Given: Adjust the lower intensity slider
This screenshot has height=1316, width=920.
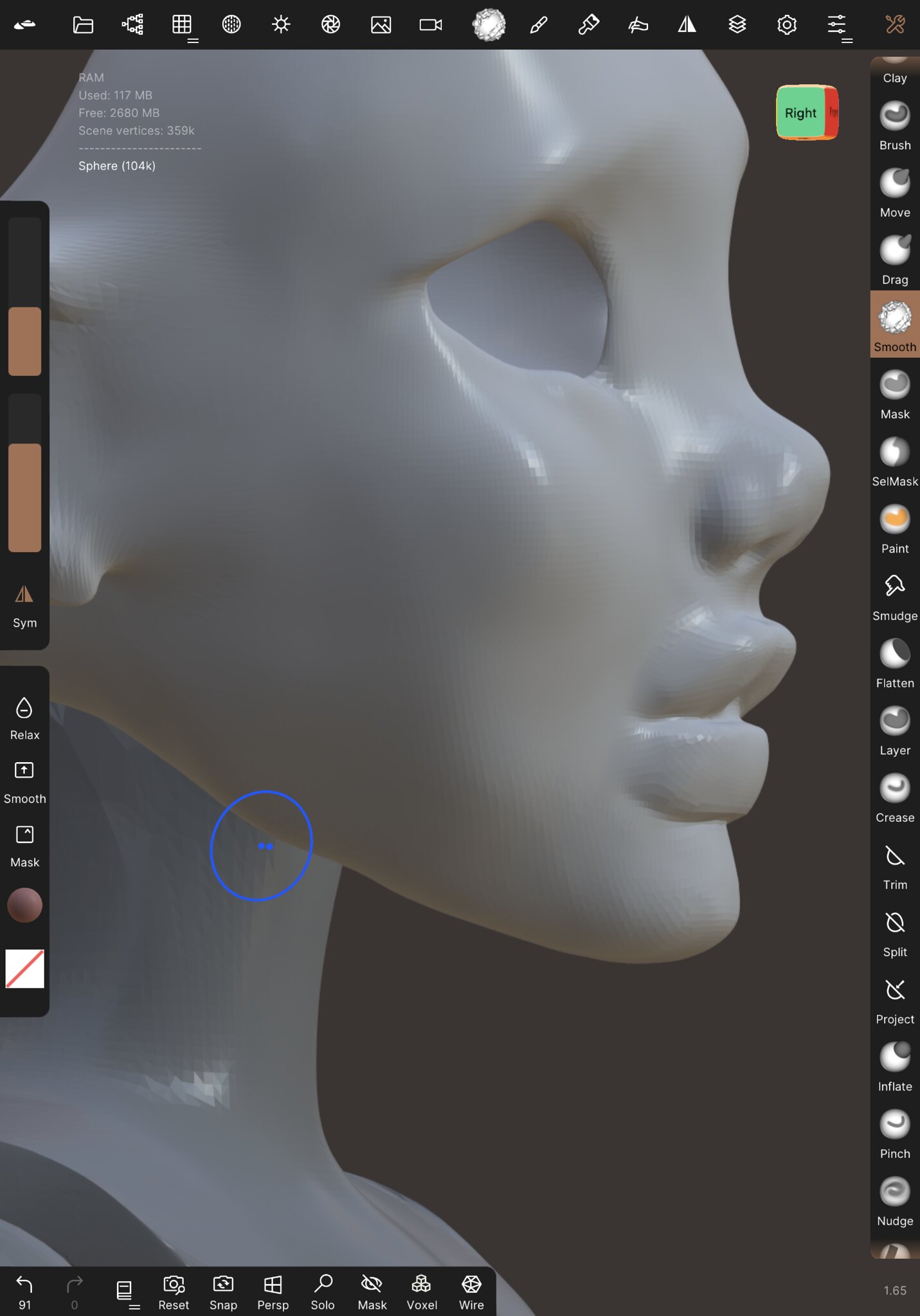Looking at the screenshot, I should tap(24, 472).
